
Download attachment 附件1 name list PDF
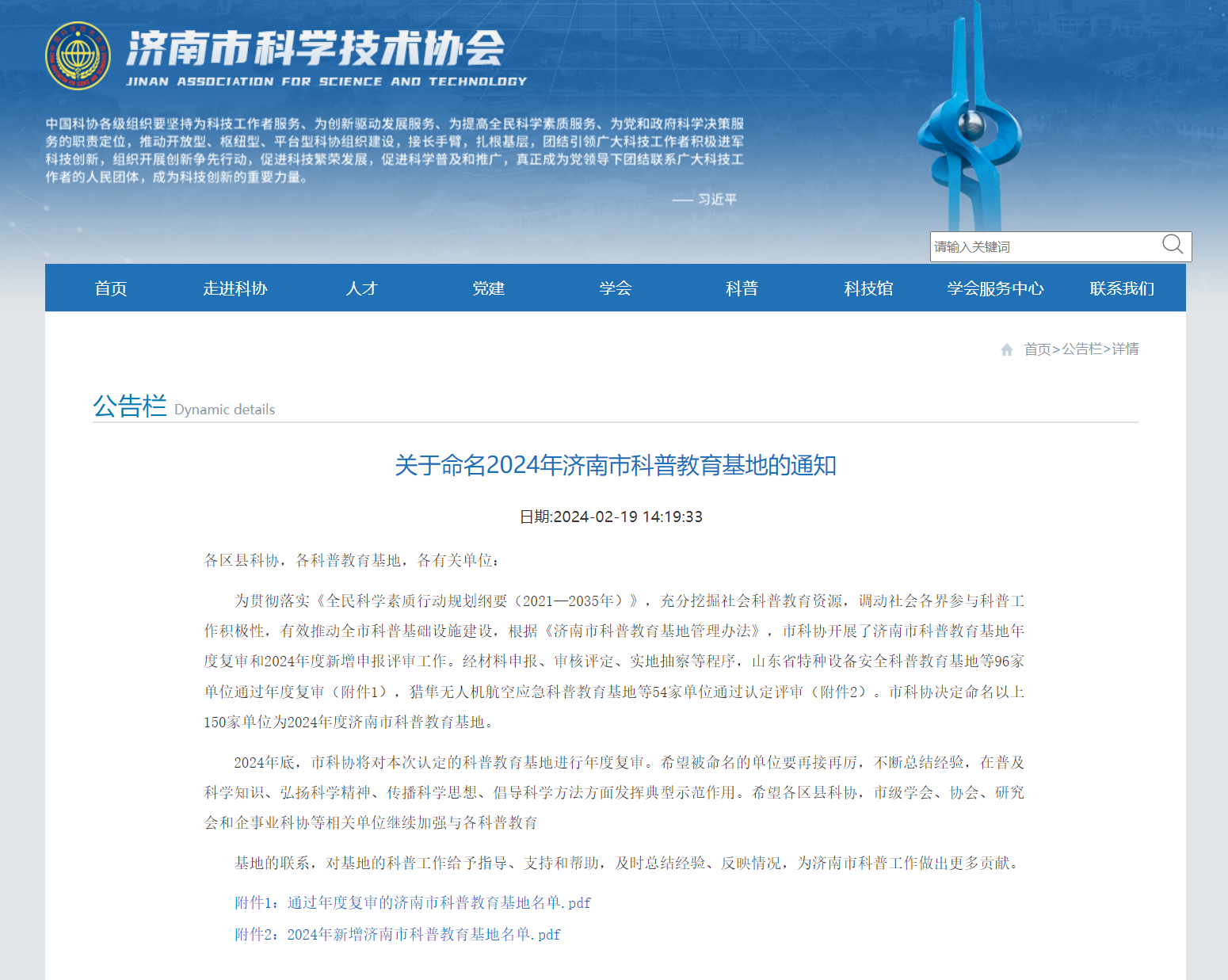(412, 902)
